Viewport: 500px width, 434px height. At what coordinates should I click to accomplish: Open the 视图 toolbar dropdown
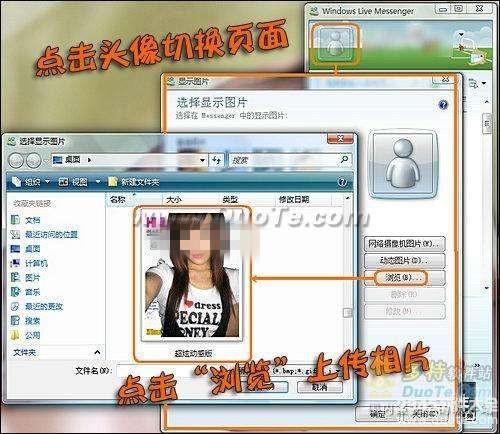(79, 182)
